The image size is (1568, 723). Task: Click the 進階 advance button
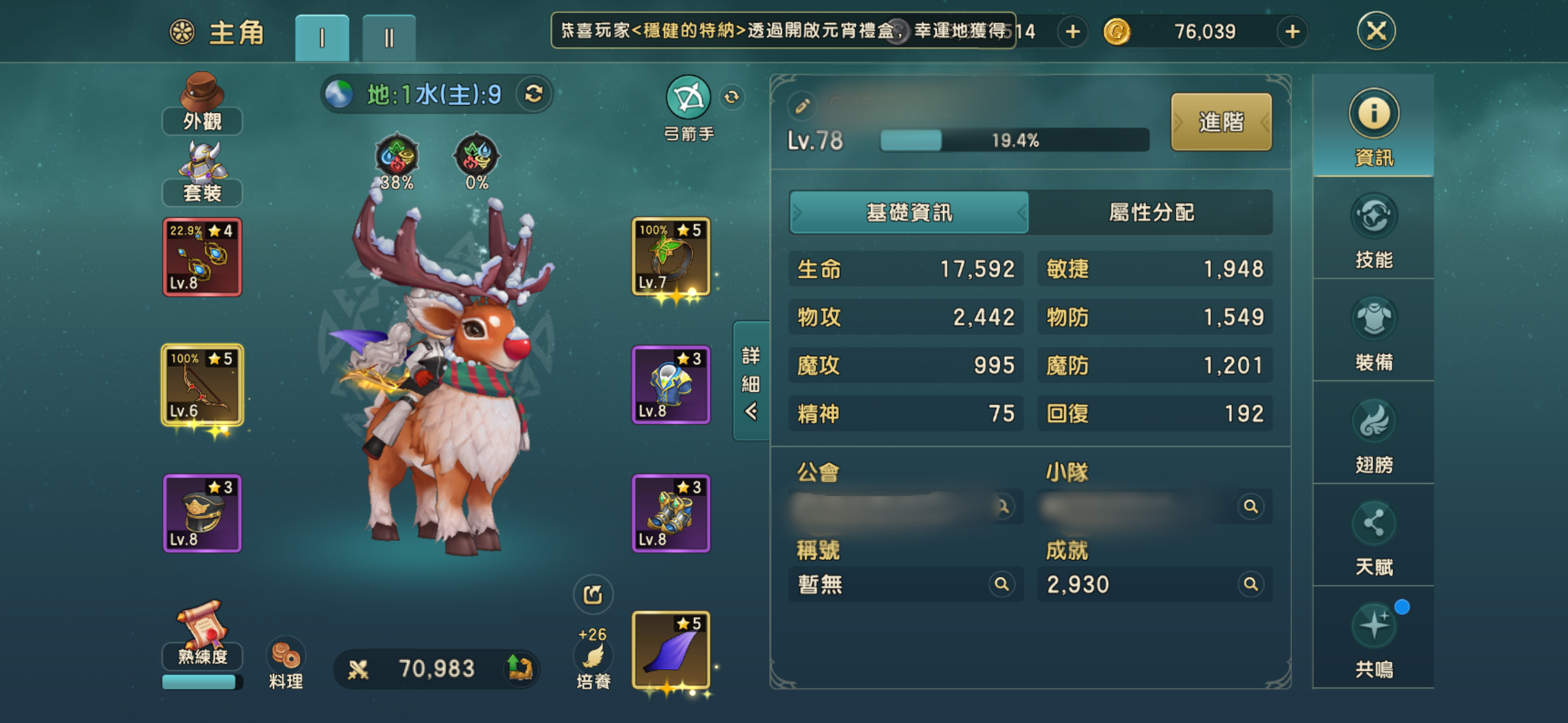(1221, 122)
